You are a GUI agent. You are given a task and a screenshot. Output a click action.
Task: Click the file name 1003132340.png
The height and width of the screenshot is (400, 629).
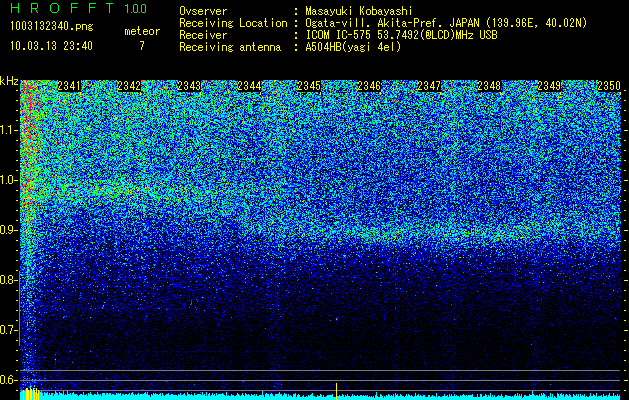pos(52,27)
